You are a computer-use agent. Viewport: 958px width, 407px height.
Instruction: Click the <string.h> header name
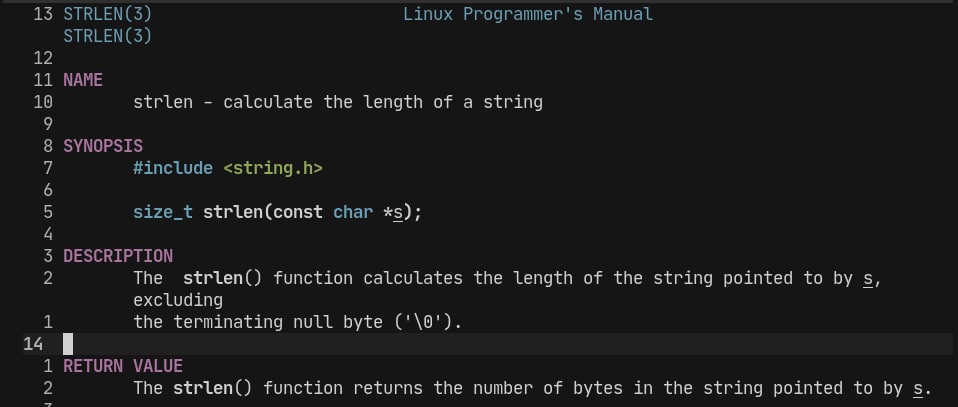(273, 168)
